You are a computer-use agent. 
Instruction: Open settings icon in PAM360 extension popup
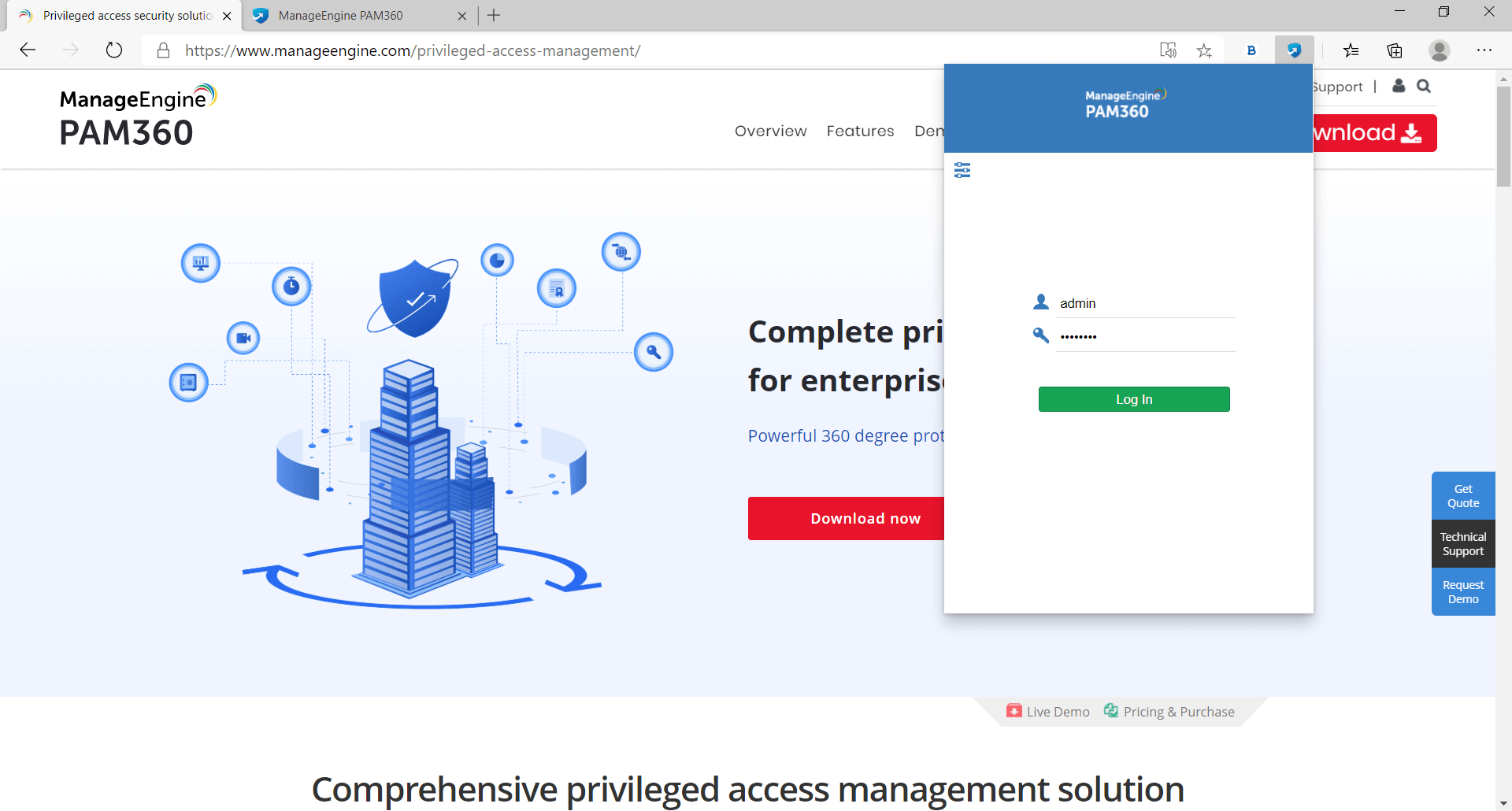pos(963,170)
